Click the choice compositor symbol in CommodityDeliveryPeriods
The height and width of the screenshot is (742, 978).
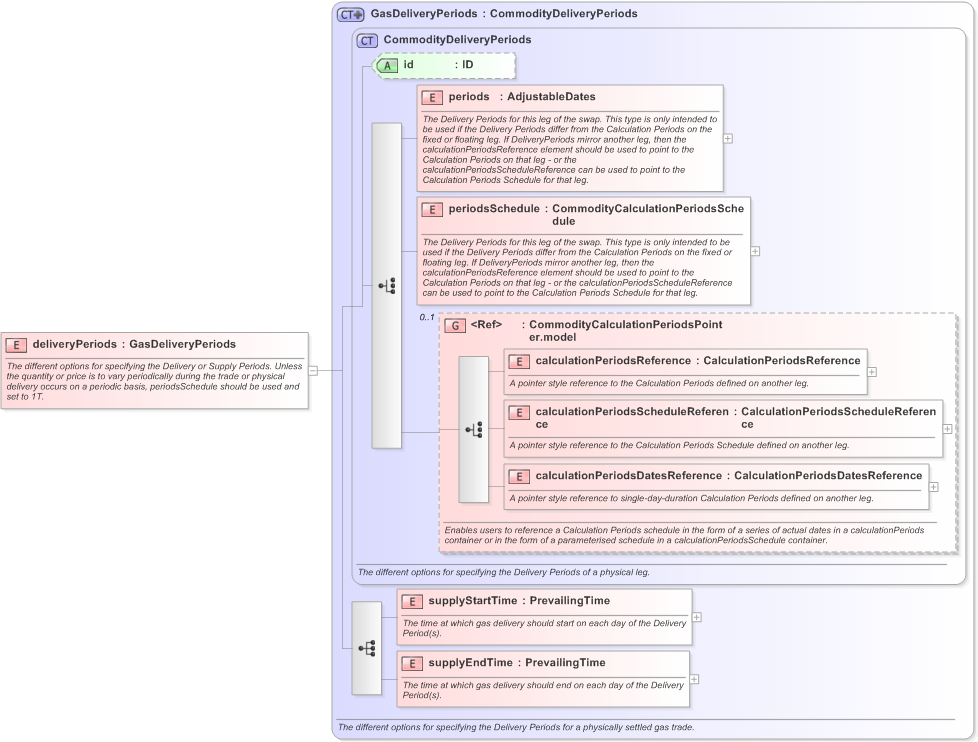tap(387, 286)
